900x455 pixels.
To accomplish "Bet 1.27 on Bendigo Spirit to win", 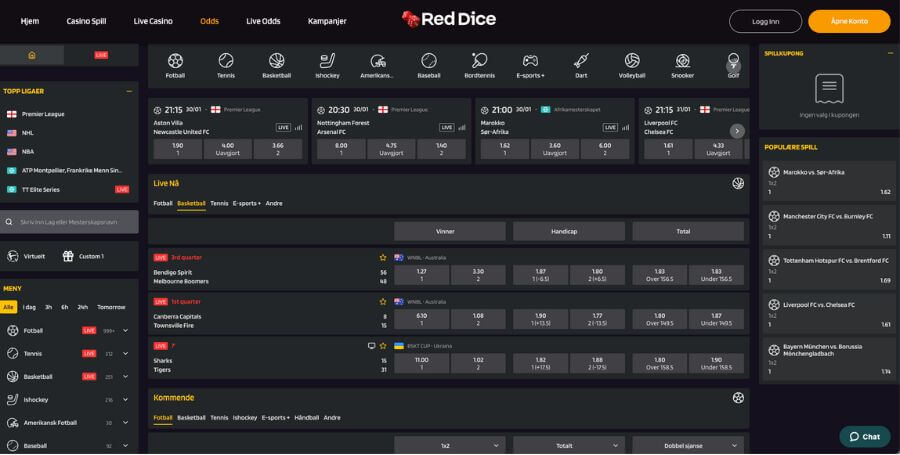I will pos(422,275).
